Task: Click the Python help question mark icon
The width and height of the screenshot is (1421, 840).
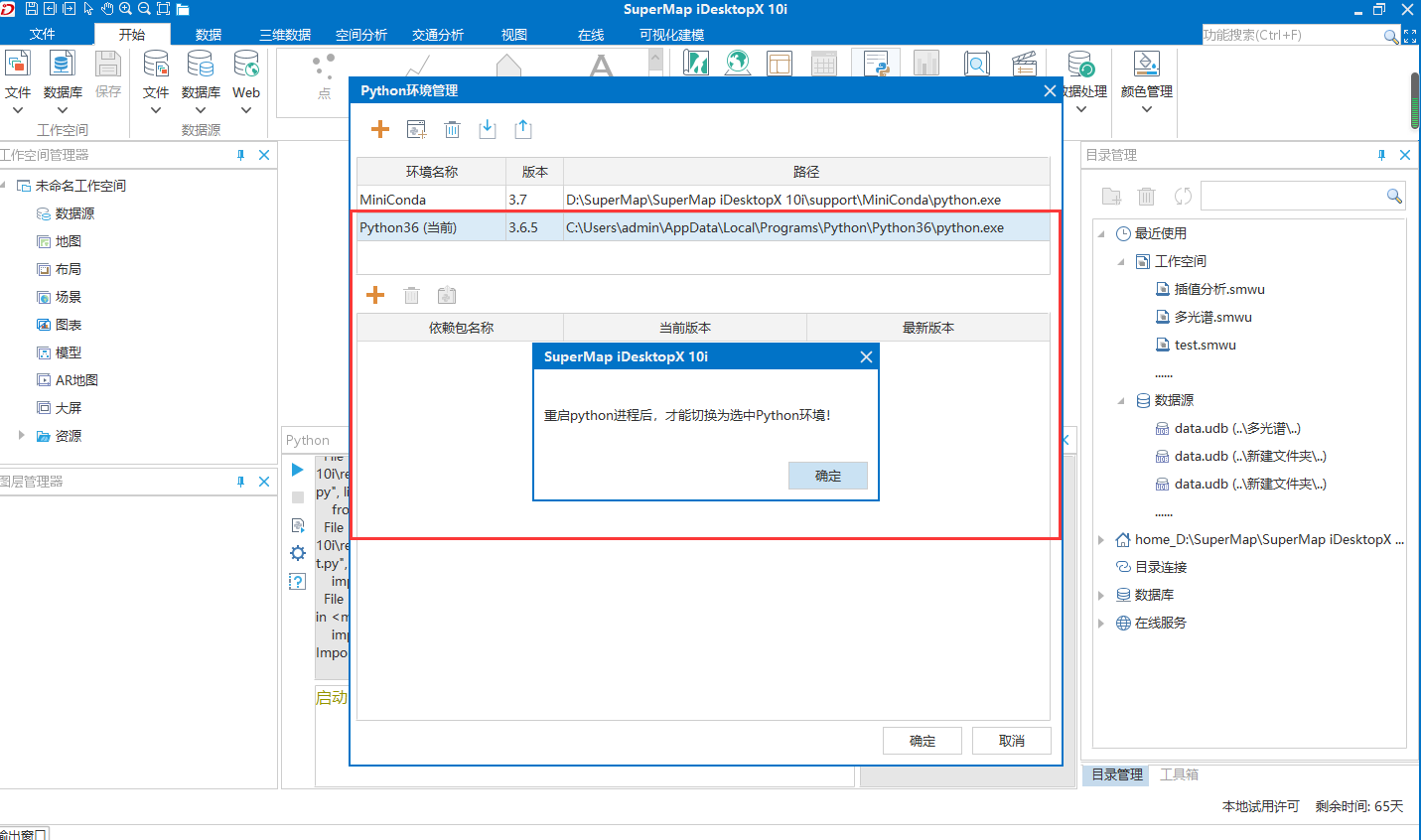Action: click(297, 582)
